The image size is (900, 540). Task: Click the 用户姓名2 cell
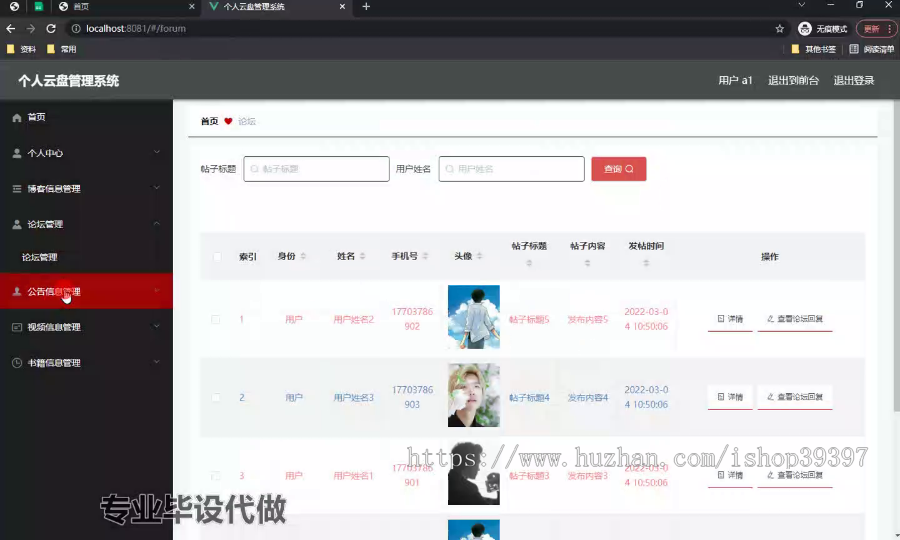click(x=354, y=319)
